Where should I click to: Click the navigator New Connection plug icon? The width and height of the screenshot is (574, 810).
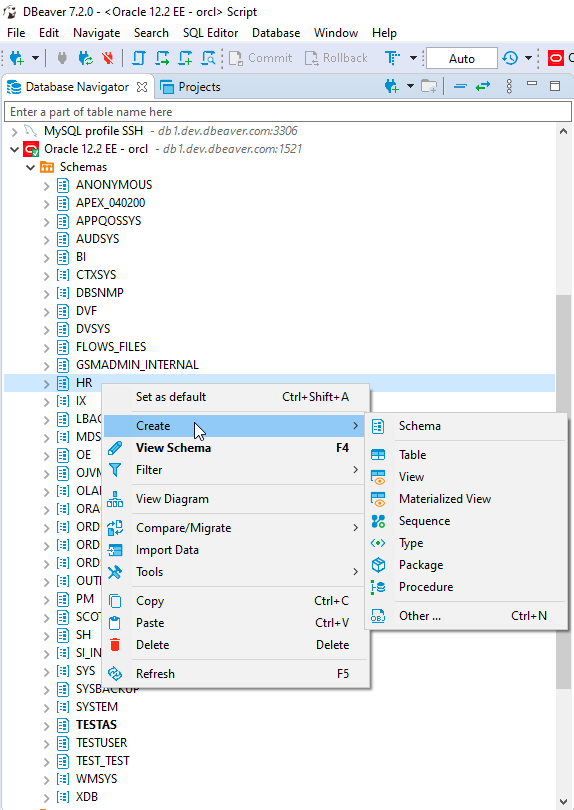pyautogui.click(x=393, y=87)
